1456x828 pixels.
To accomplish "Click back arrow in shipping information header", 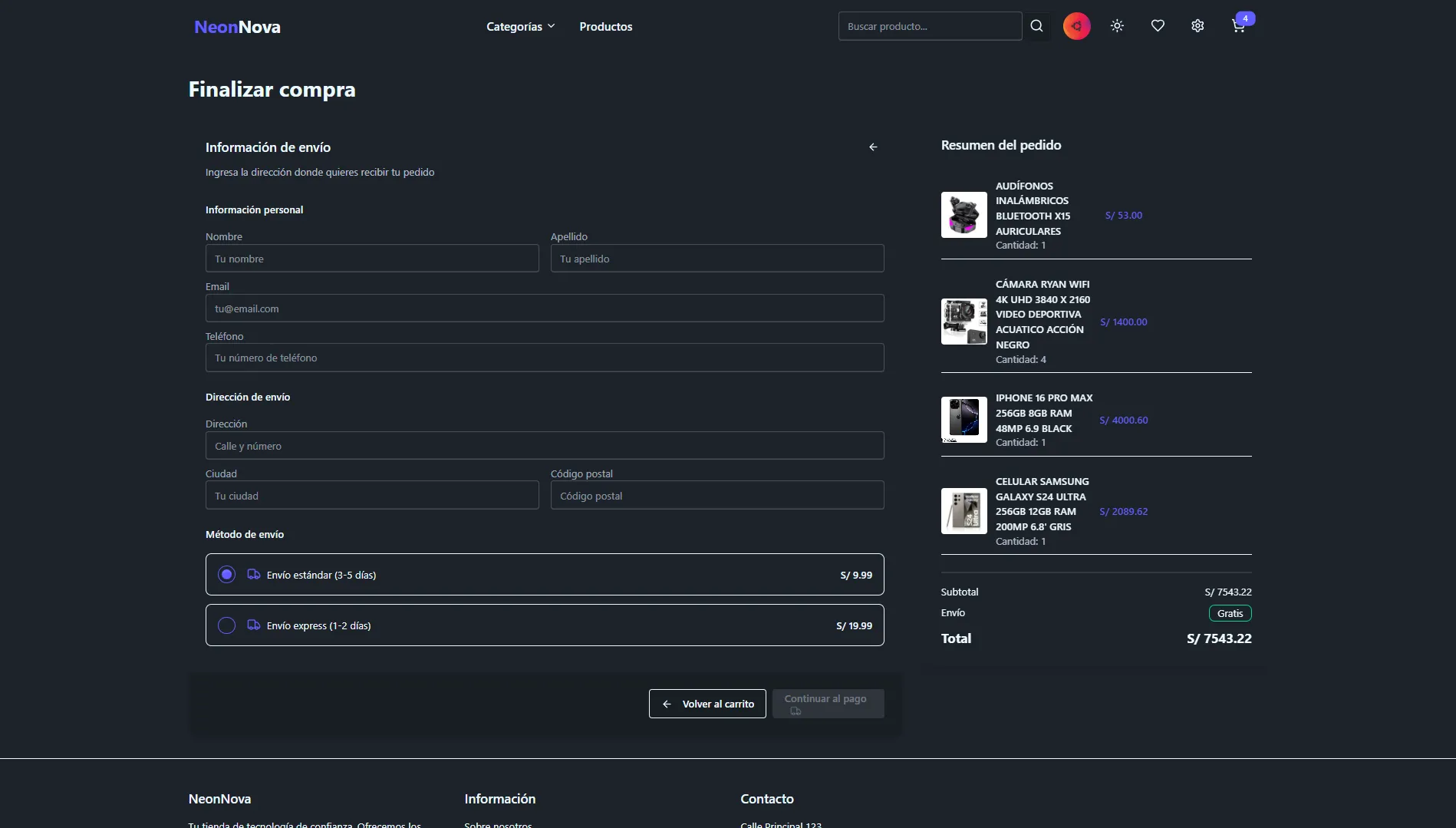I will click(873, 147).
